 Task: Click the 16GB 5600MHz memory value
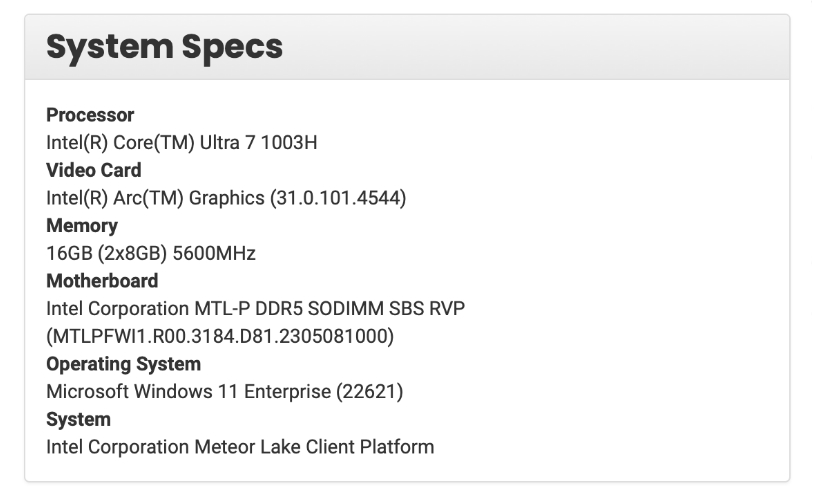[151, 253]
